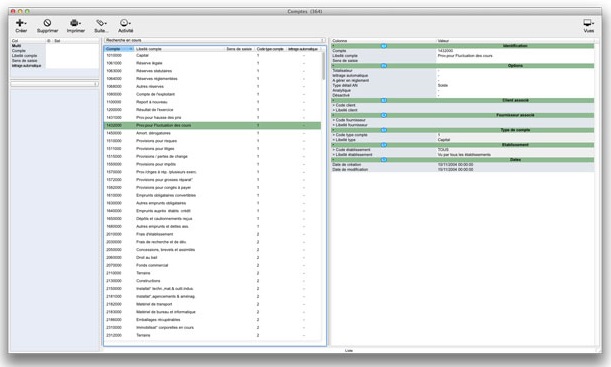Collapse the Type de compte section arrow

[334, 130]
